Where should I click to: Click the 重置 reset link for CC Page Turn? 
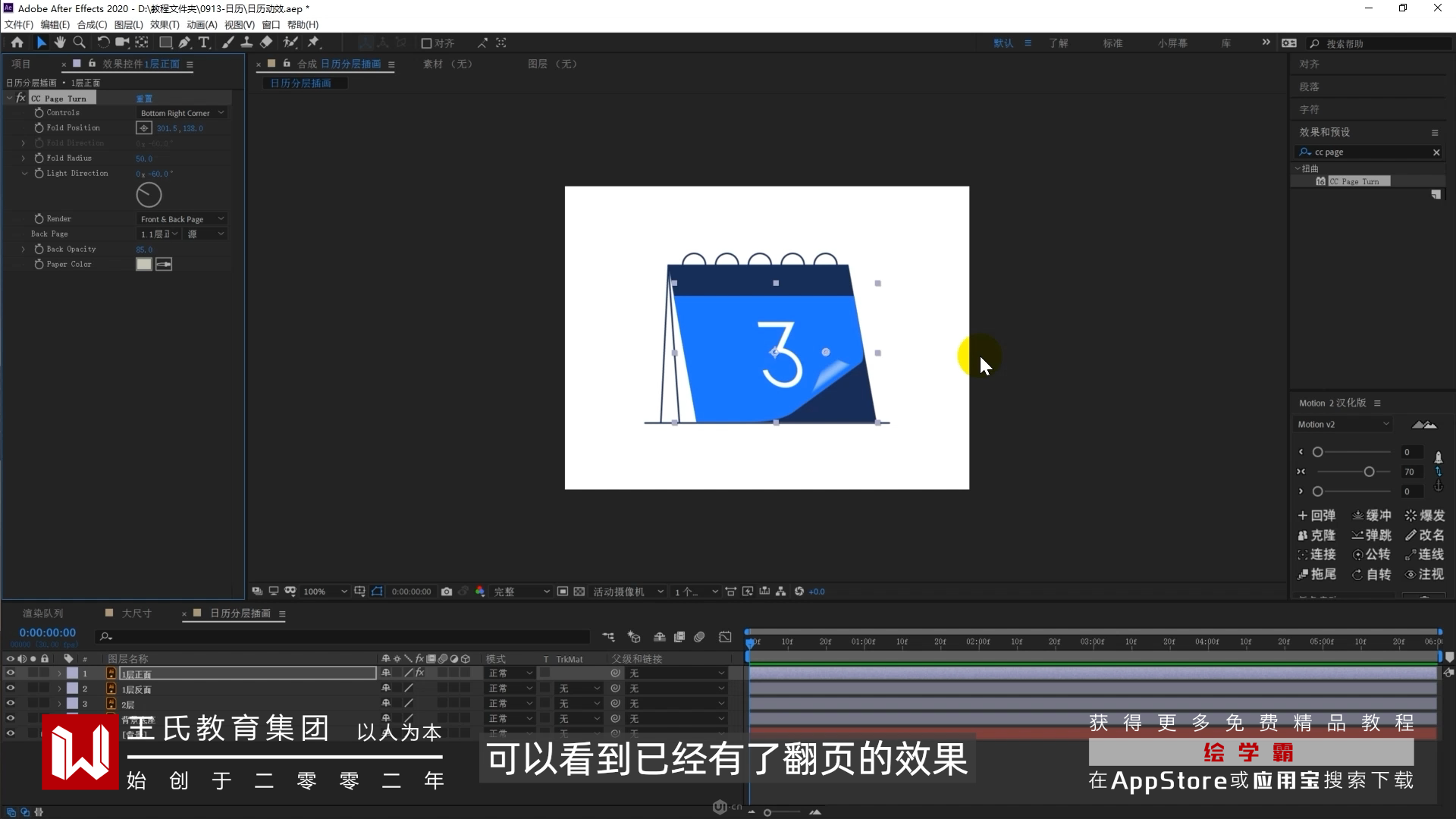pos(144,99)
